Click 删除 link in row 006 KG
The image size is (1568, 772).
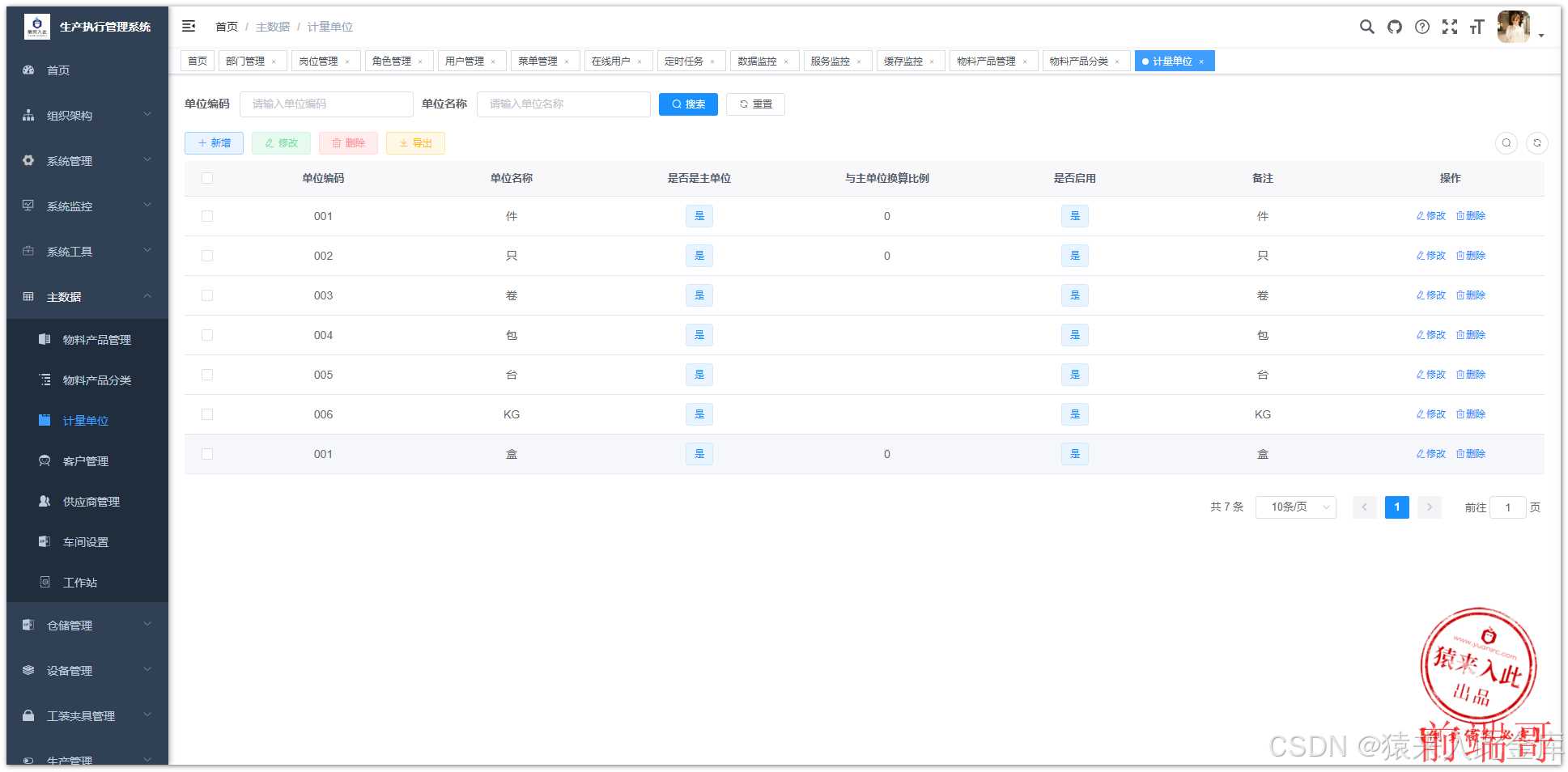(x=1471, y=414)
